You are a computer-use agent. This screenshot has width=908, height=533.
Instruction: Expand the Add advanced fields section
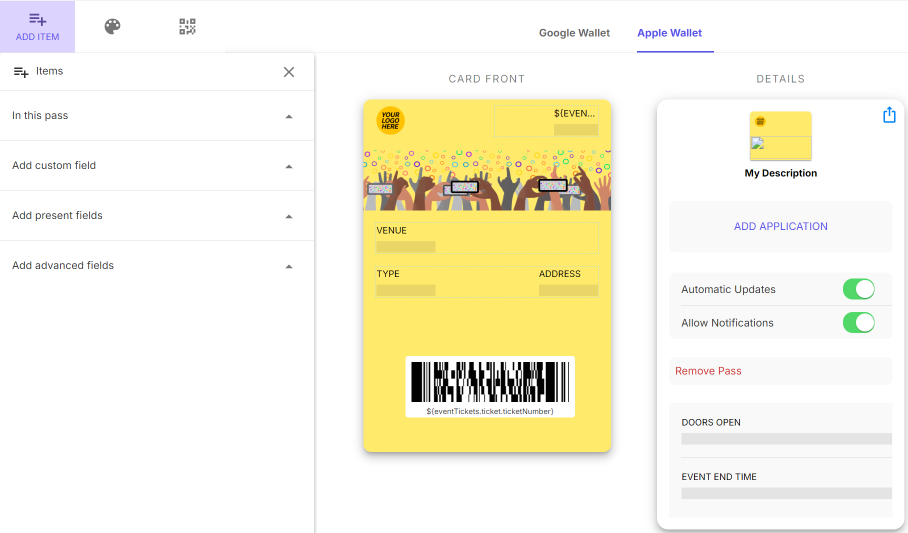(157, 265)
